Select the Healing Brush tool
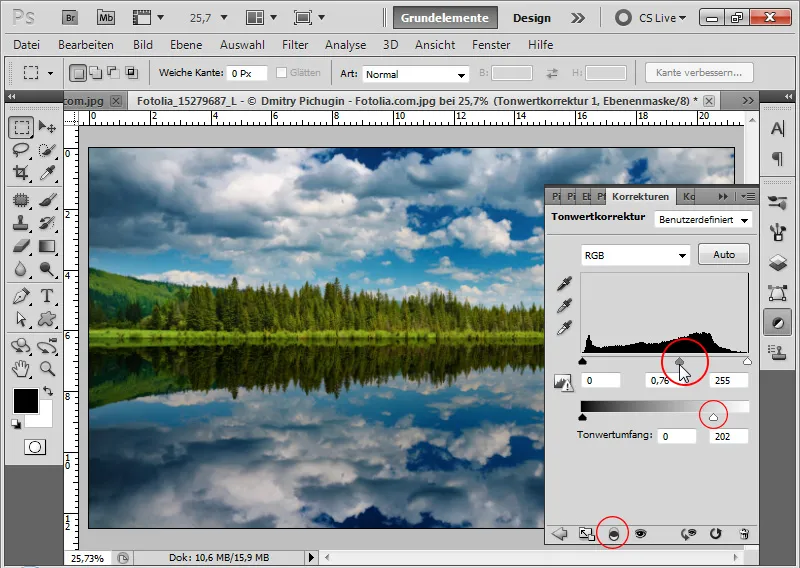This screenshot has width=800, height=568. click(21, 200)
